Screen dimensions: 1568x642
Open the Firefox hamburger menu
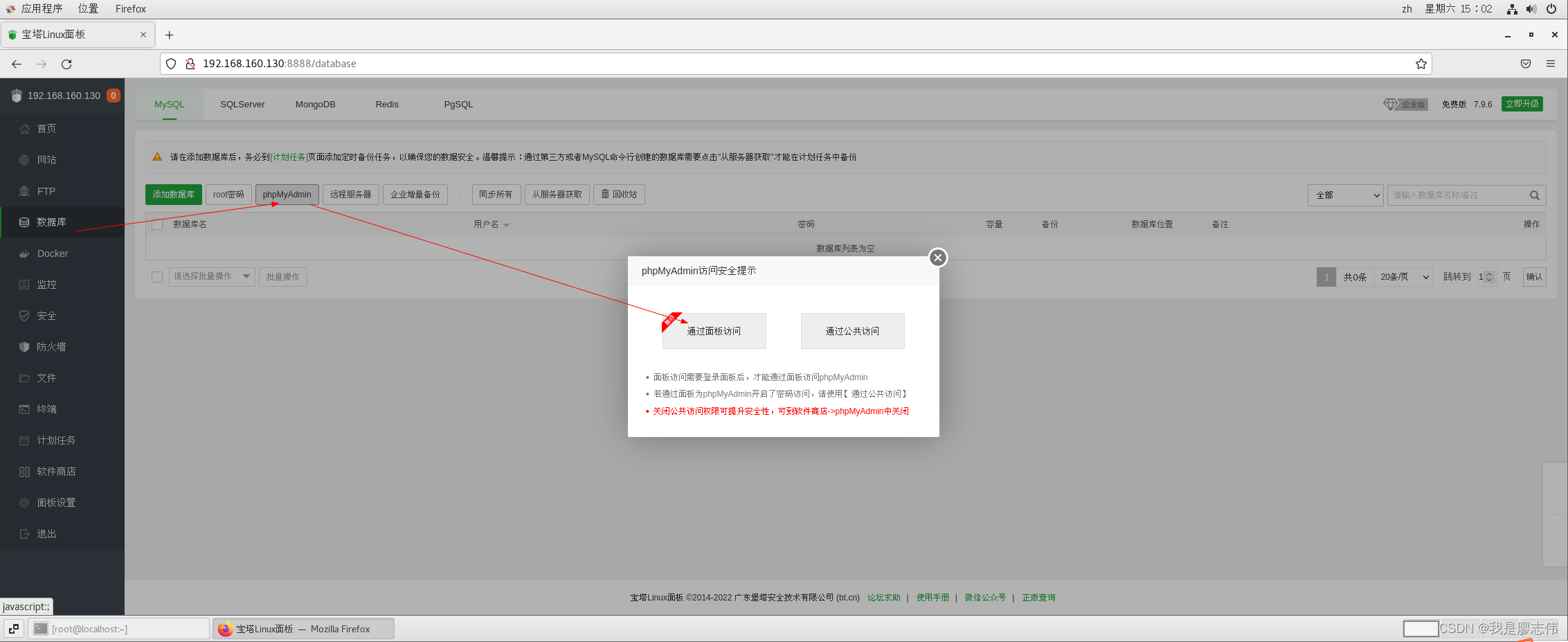[x=1551, y=64]
